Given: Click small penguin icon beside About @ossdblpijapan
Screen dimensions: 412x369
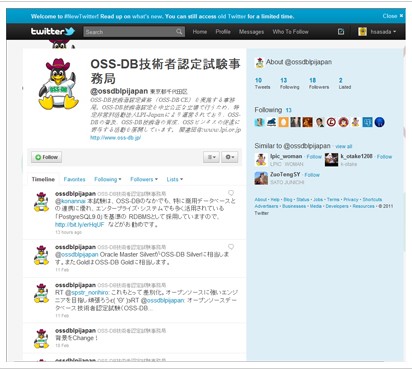Looking at the screenshot, I should pos(259,63).
